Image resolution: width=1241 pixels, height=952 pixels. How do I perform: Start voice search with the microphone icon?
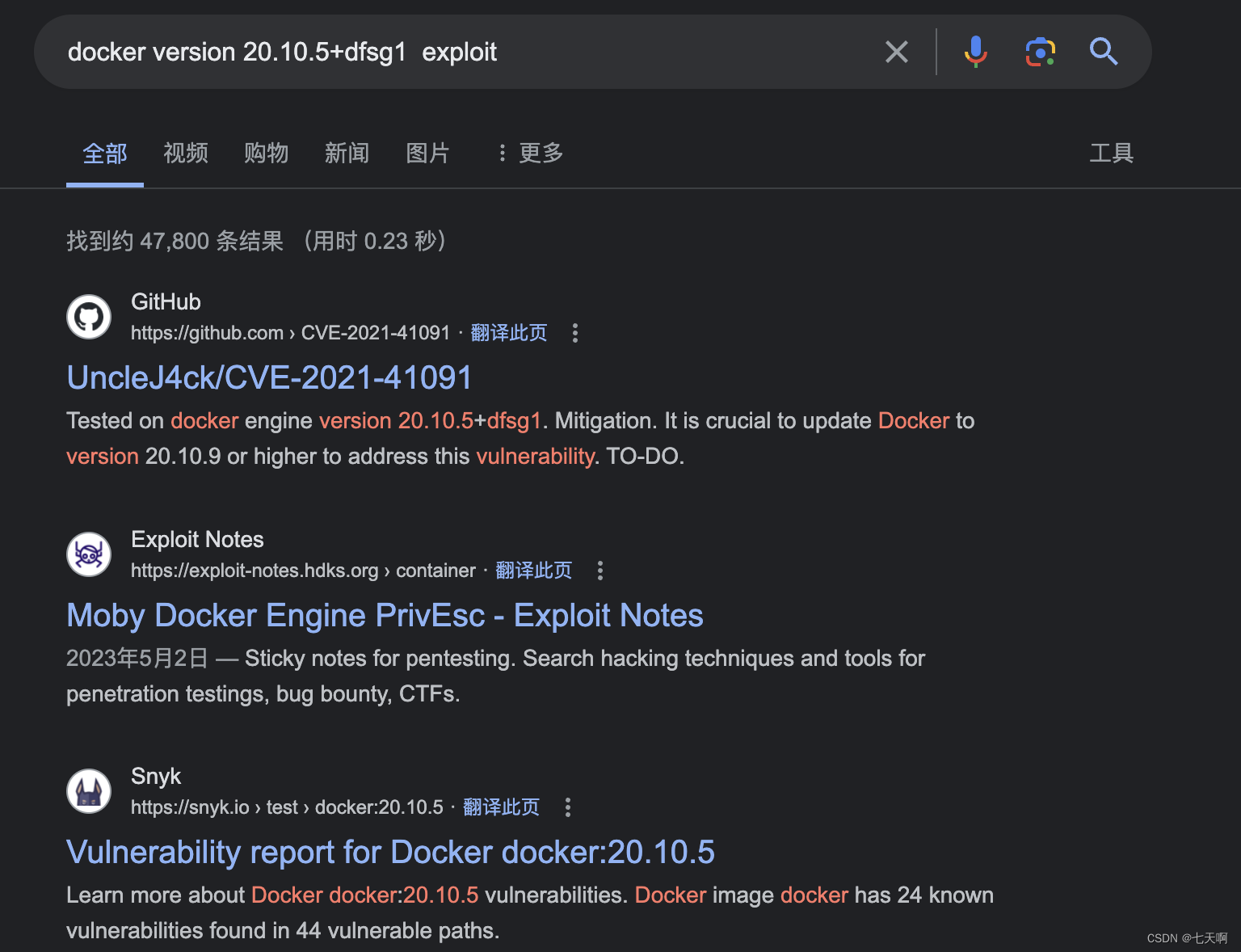click(x=975, y=52)
